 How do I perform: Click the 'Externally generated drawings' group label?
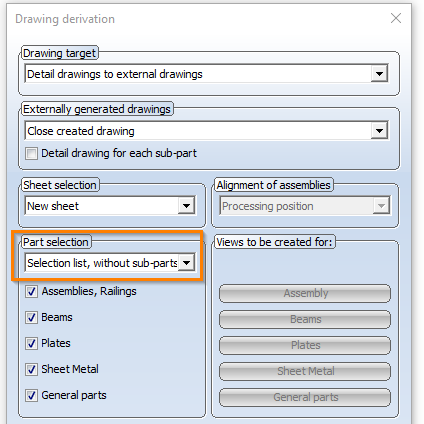tap(97, 109)
